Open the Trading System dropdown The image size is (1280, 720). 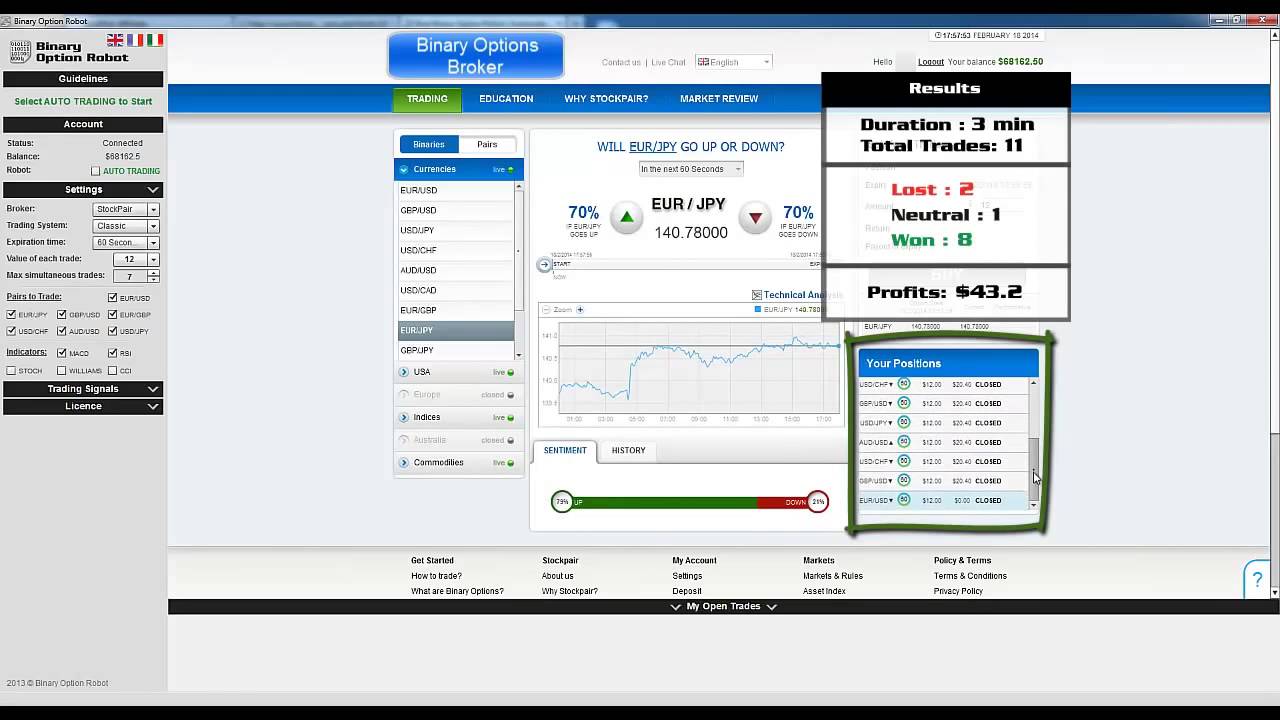(x=126, y=226)
